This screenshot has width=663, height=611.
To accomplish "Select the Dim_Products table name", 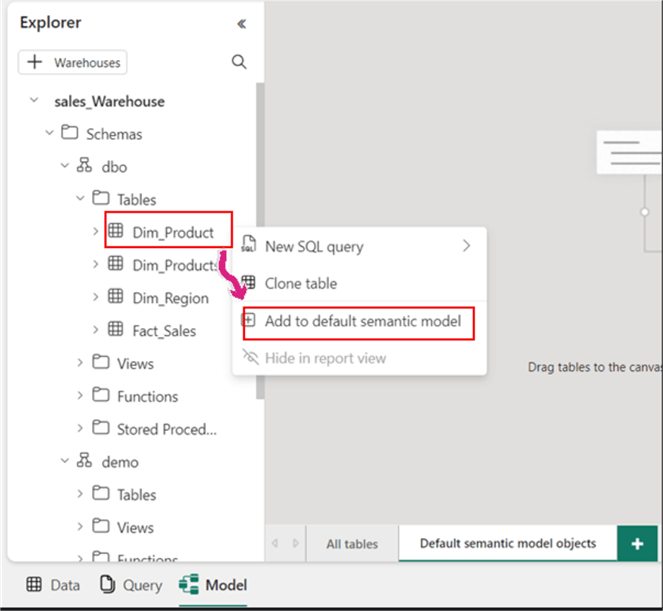I will 175,266.
